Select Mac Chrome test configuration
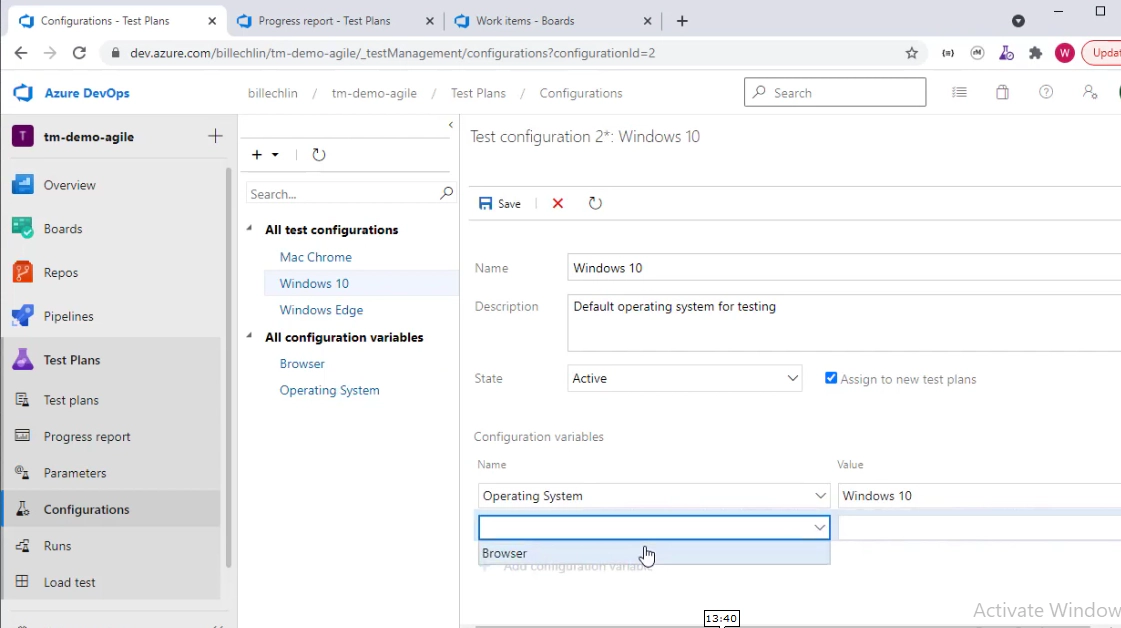This screenshot has height=628, width=1121. pos(315,257)
